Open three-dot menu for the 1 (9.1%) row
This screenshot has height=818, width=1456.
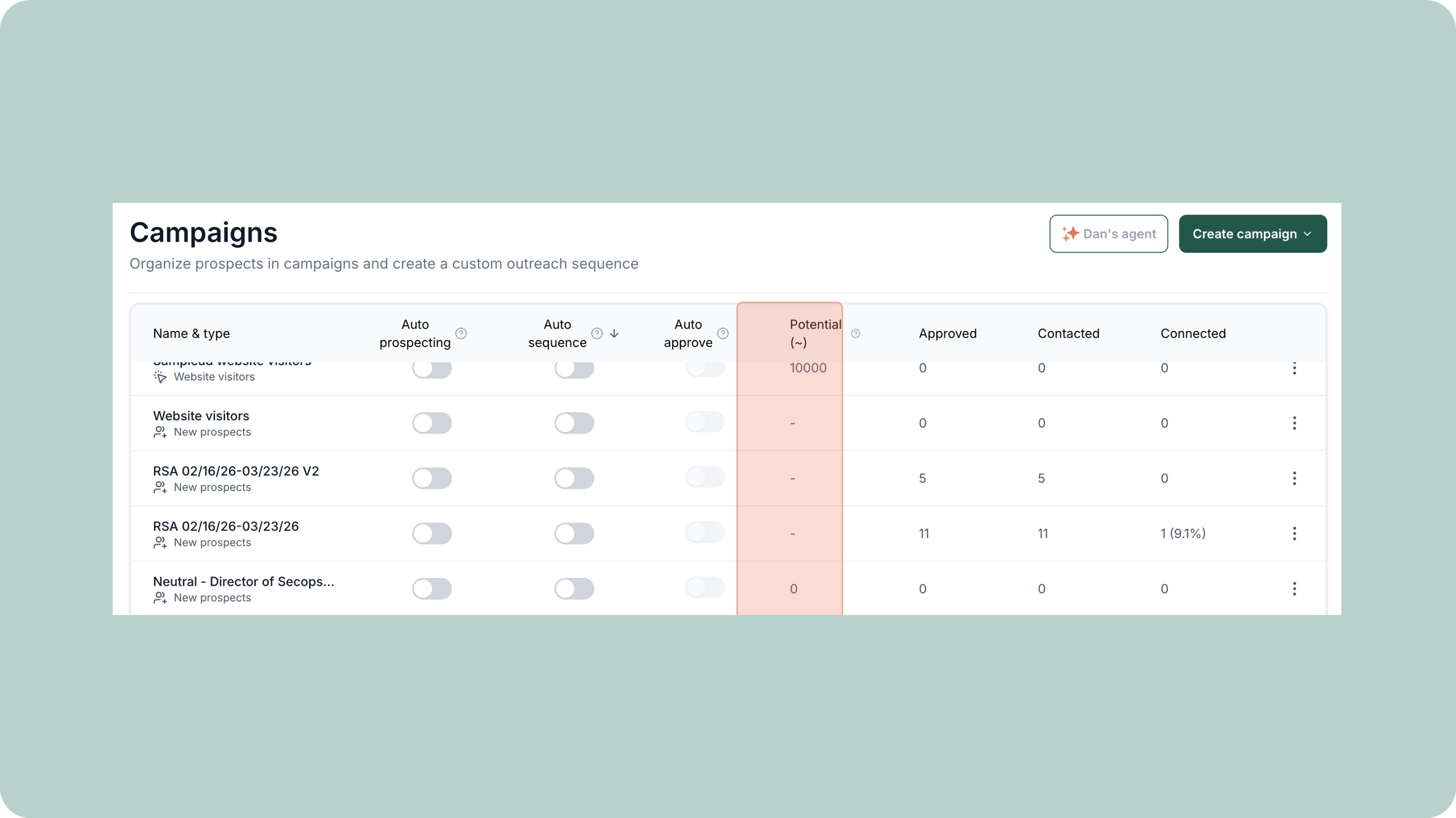point(1294,533)
